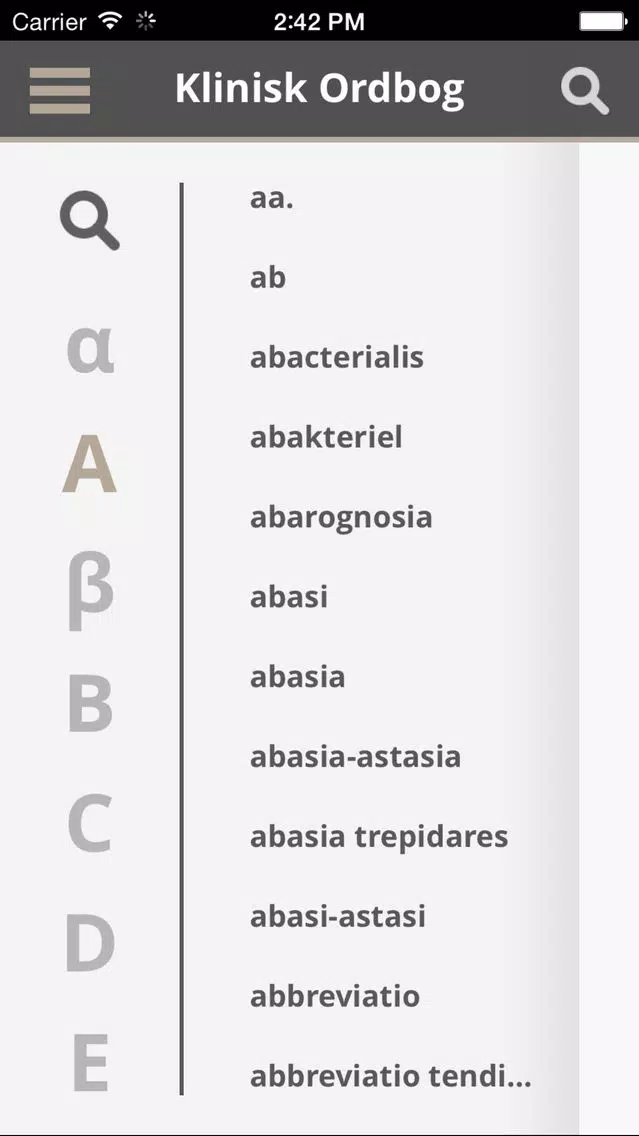The image size is (639, 1136).
Task: Tap the 'Klinisk Ordbog' header title
Action: 319,89
